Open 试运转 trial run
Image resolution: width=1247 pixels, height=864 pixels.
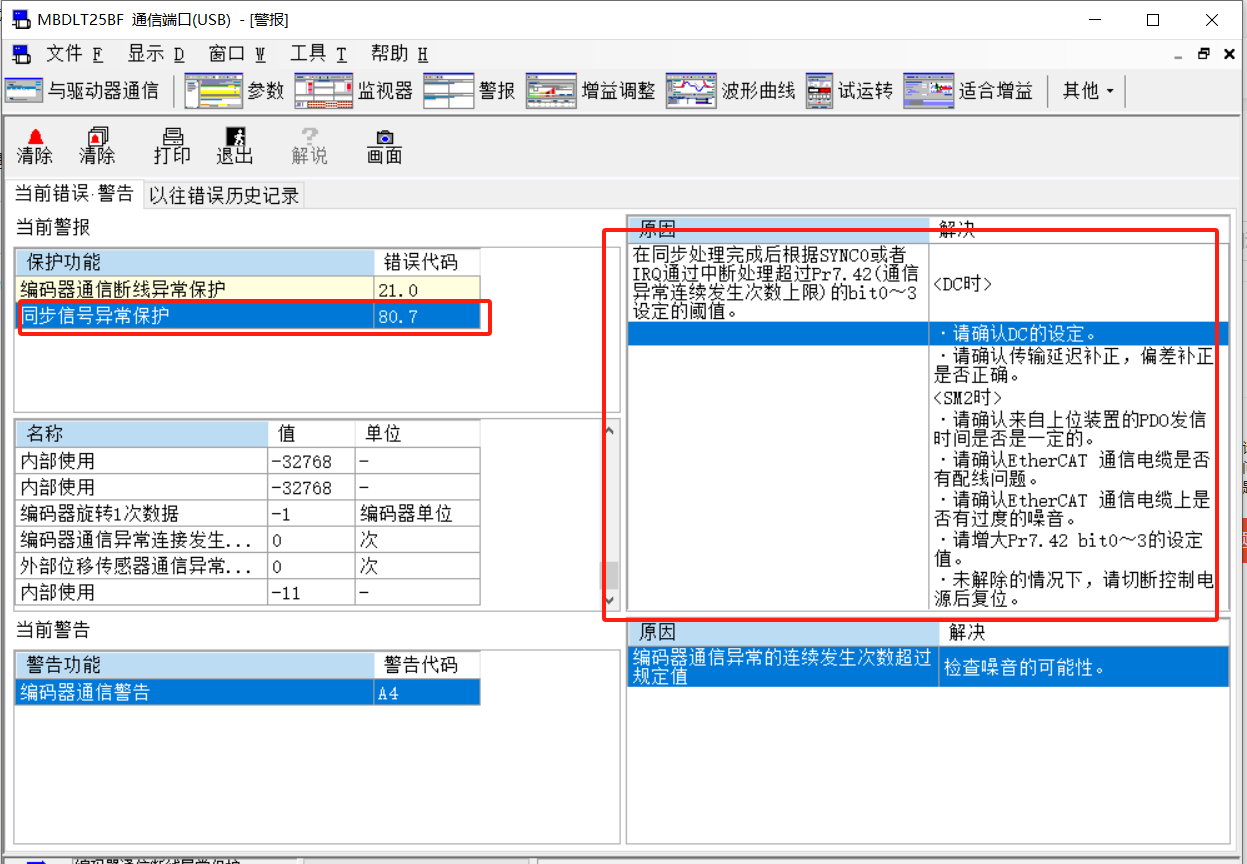click(849, 91)
